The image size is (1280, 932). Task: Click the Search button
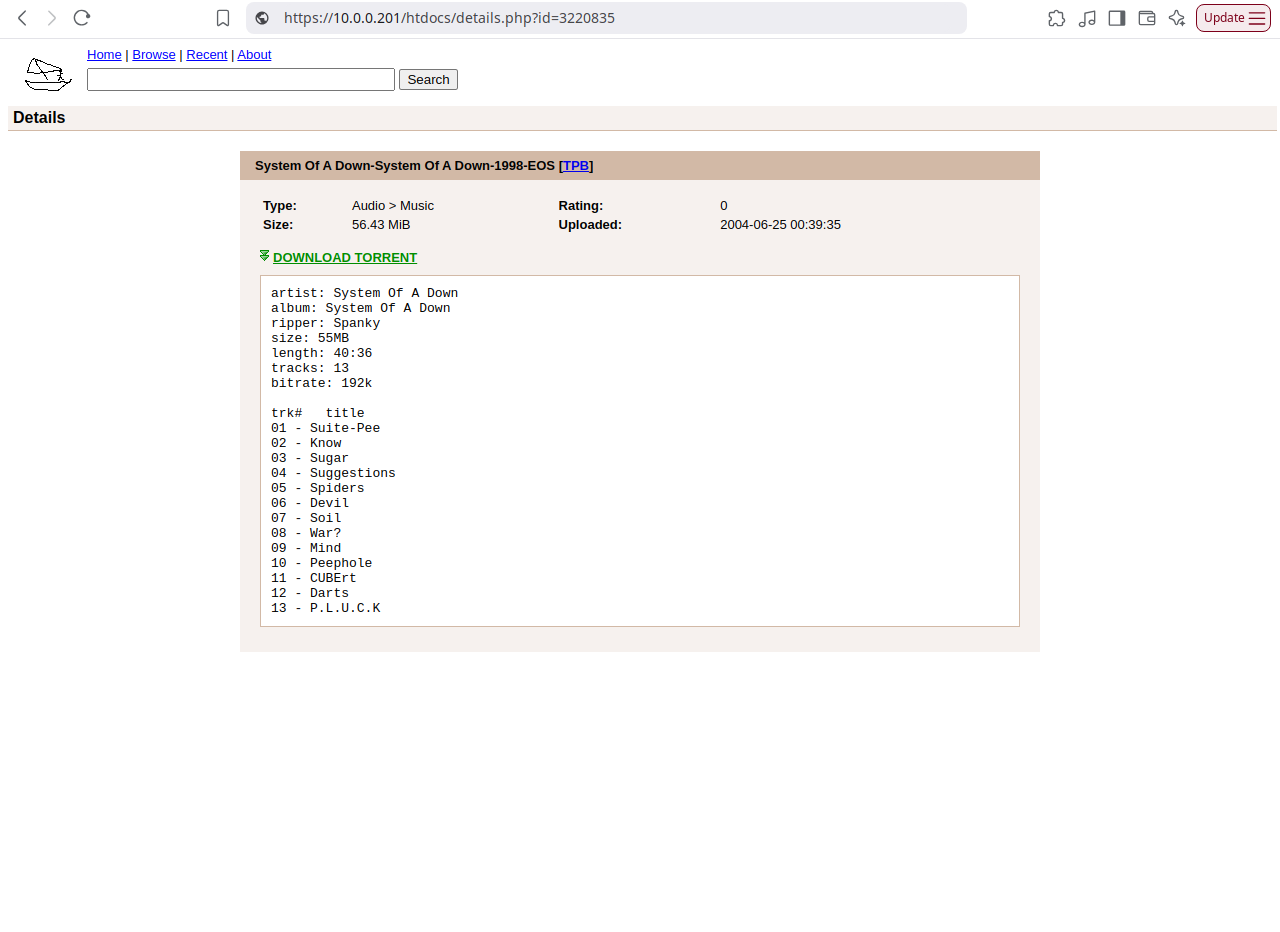pyautogui.click(x=428, y=79)
